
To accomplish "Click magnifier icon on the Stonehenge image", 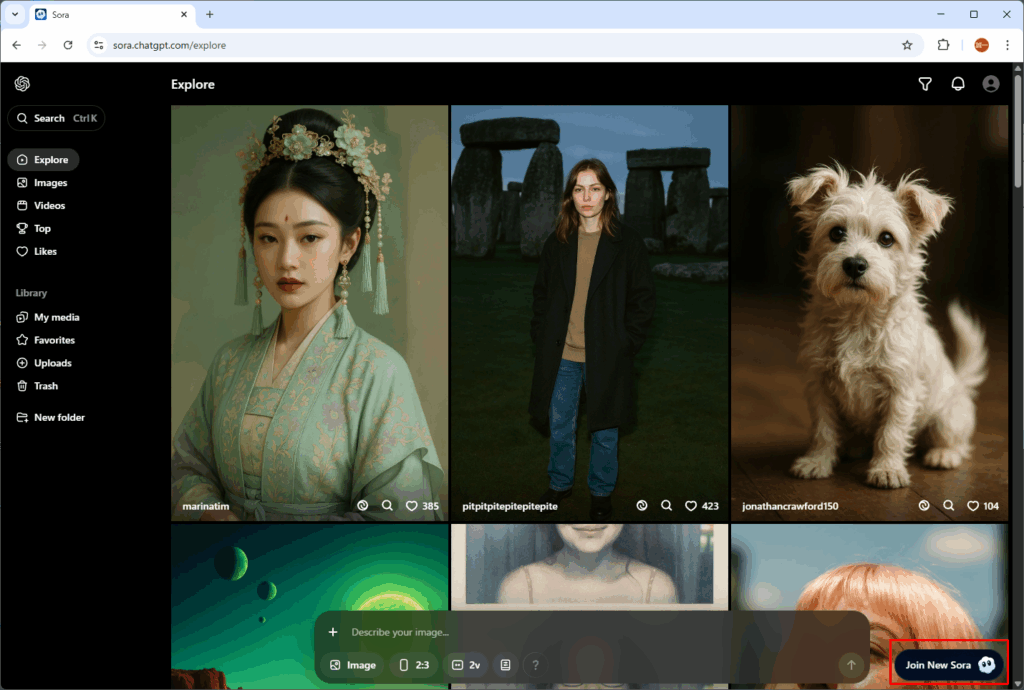I will click(667, 506).
